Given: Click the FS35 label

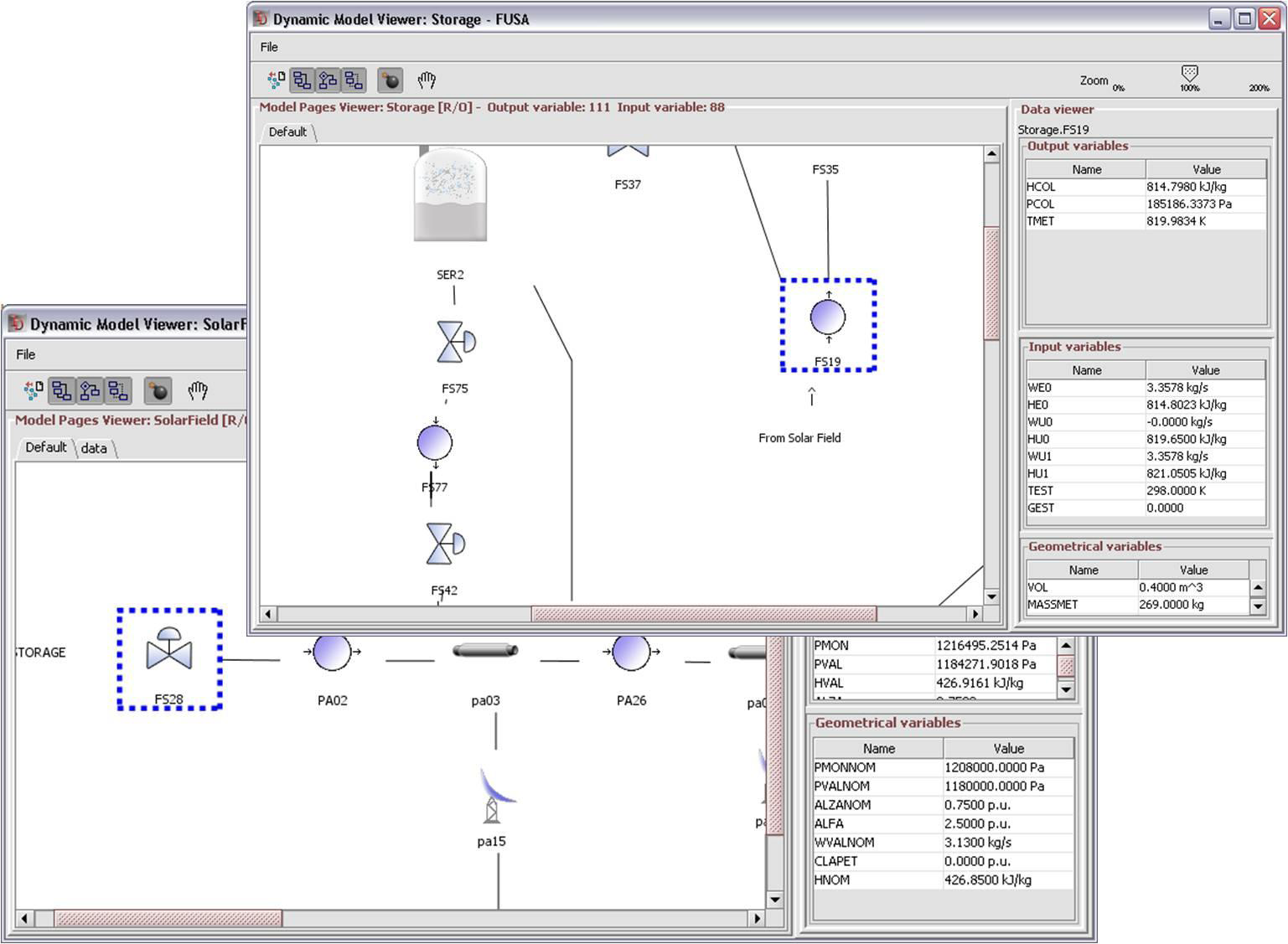Looking at the screenshot, I should coord(825,169).
